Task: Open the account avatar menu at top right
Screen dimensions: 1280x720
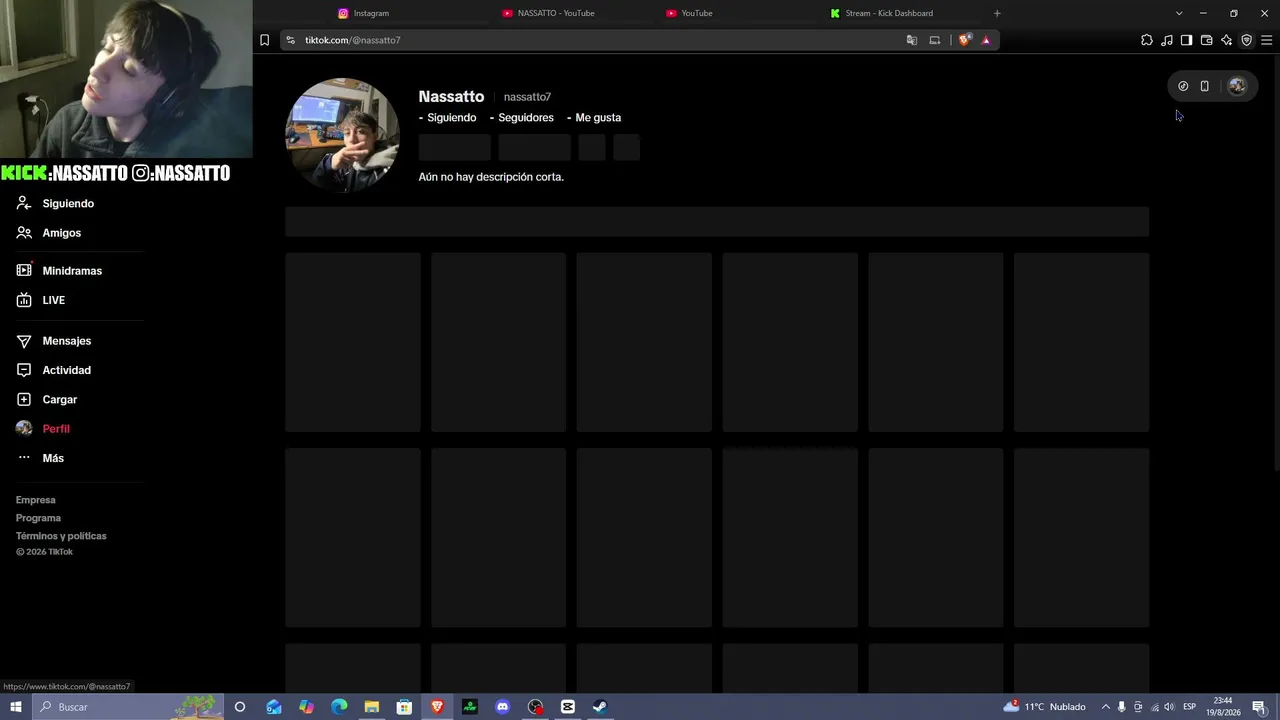Action: click(x=1237, y=86)
